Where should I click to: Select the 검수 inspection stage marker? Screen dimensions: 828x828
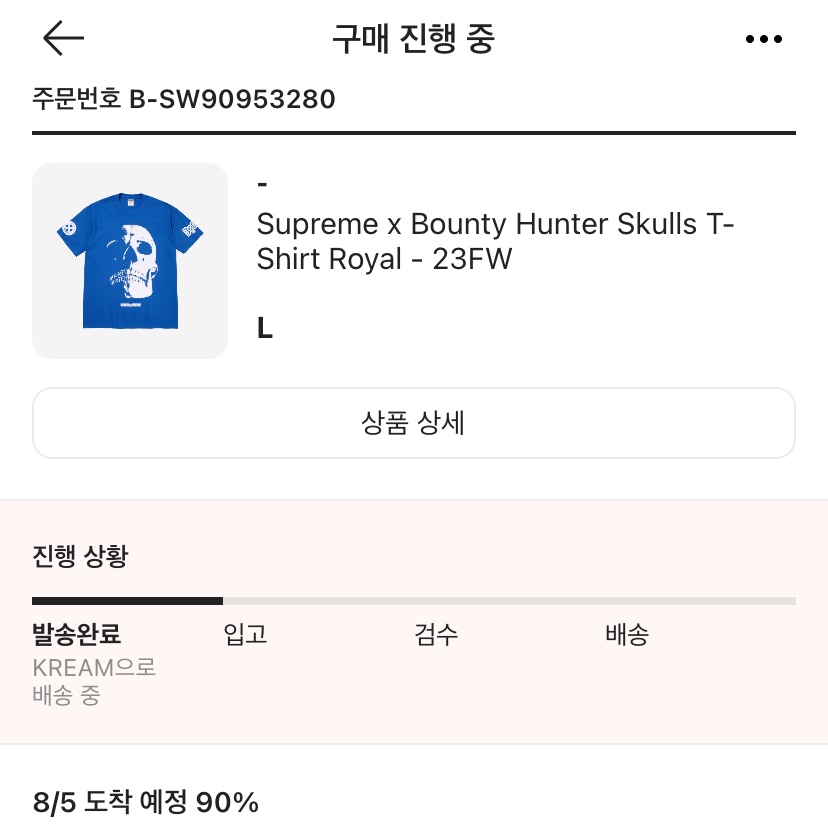tap(435, 635)
